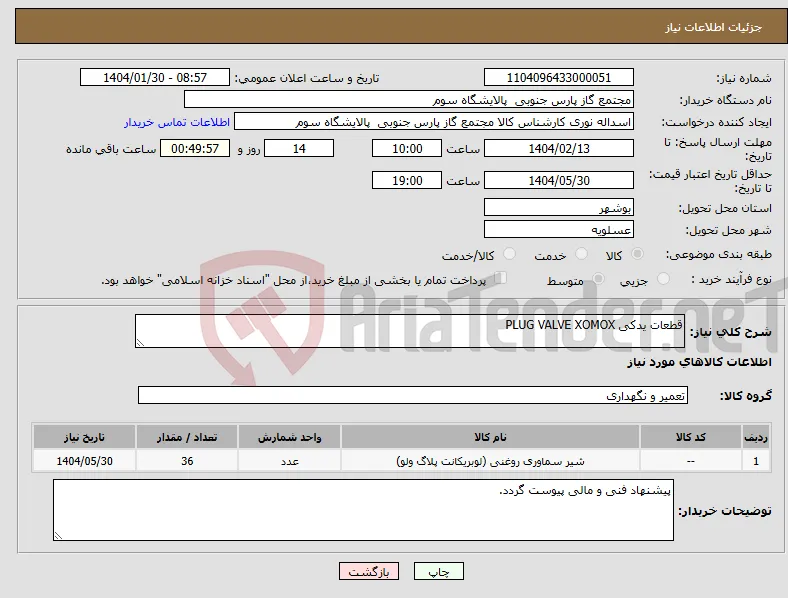Click the remaining days field 14
Image resolution: width=788 pixels, height=598 pixels.
click(x=299, y=149)
